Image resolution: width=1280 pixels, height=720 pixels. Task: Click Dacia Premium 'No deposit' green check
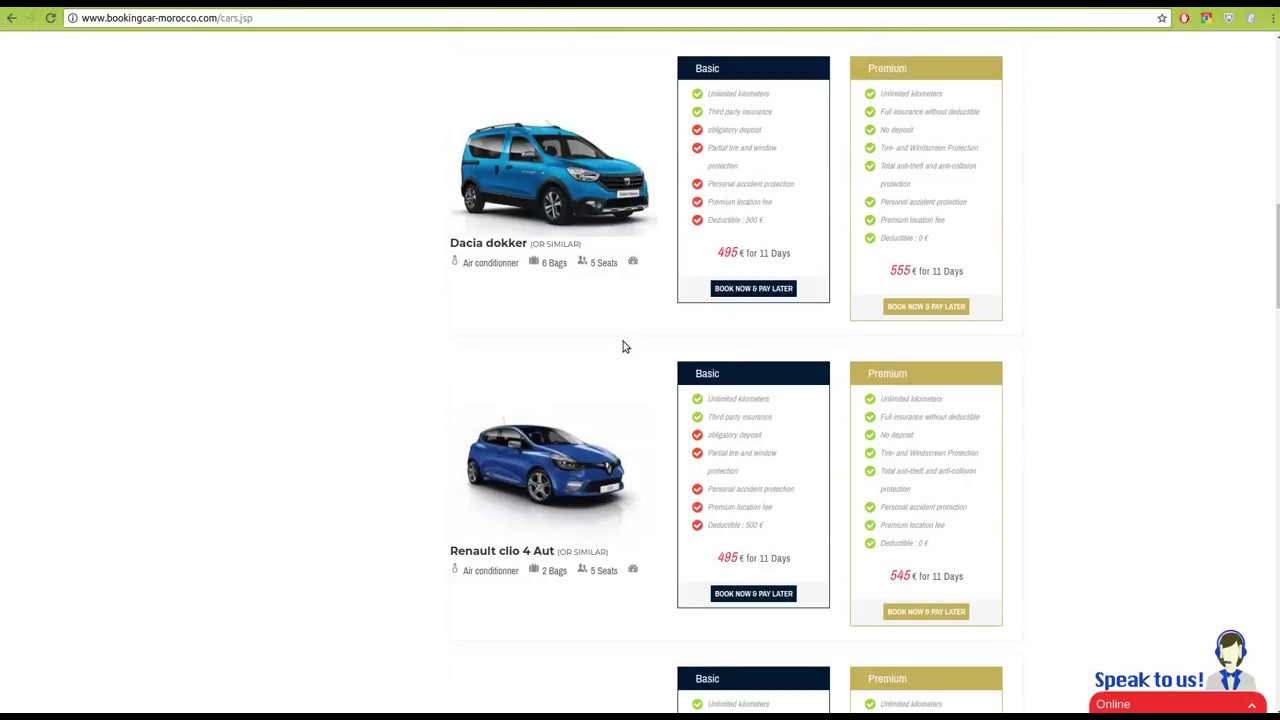point(870,130)
